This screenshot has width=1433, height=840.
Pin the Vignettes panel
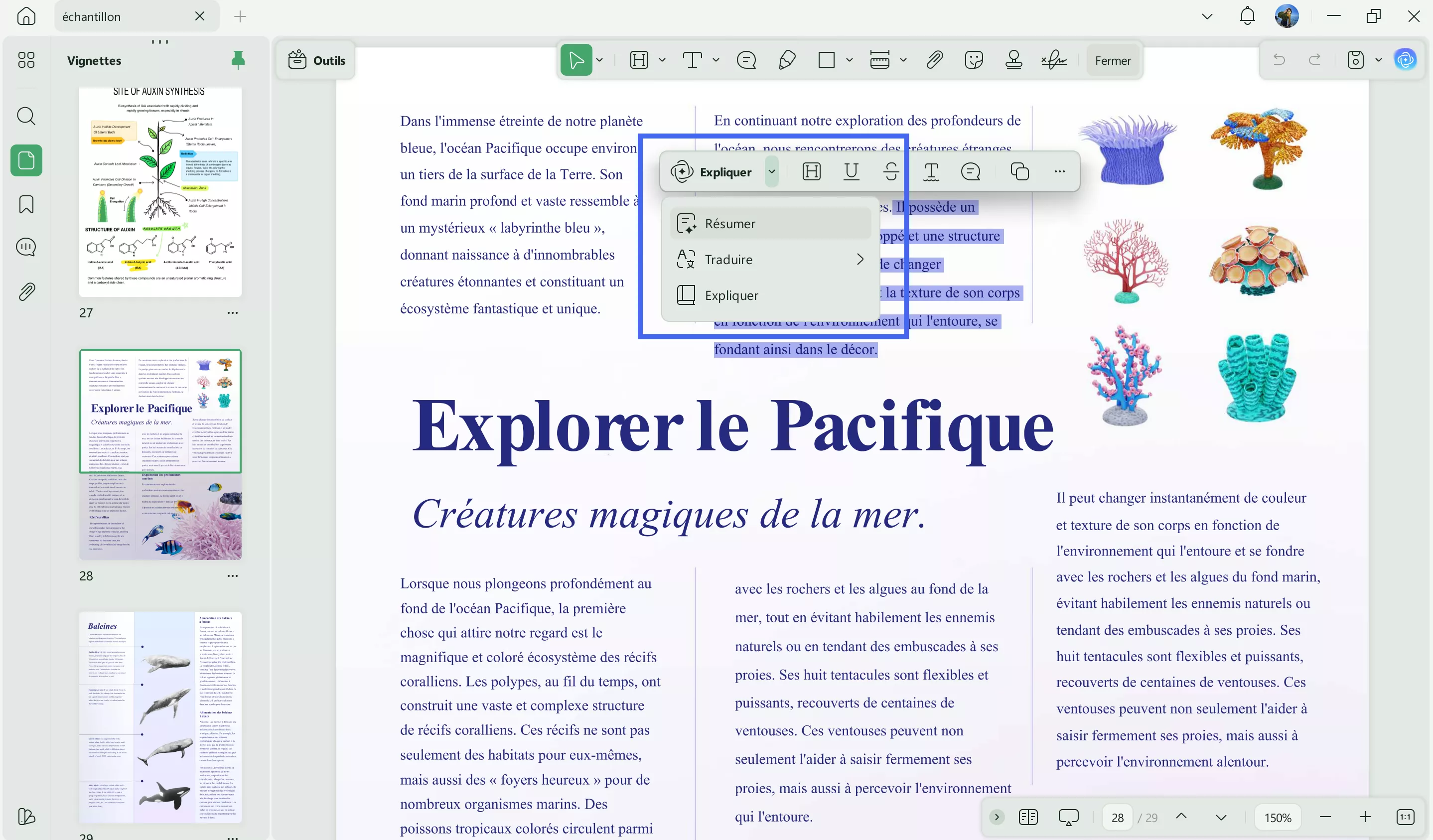coord(238,60)
